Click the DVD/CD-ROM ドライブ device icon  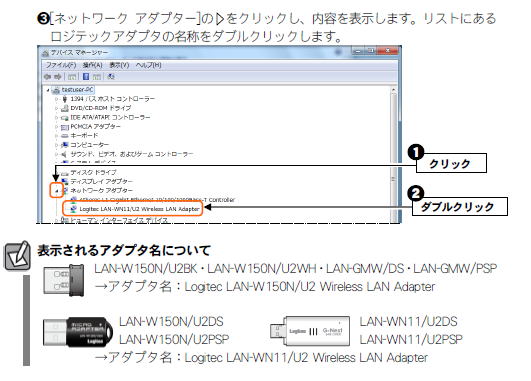pyautogui.click(x=65, y=108)
